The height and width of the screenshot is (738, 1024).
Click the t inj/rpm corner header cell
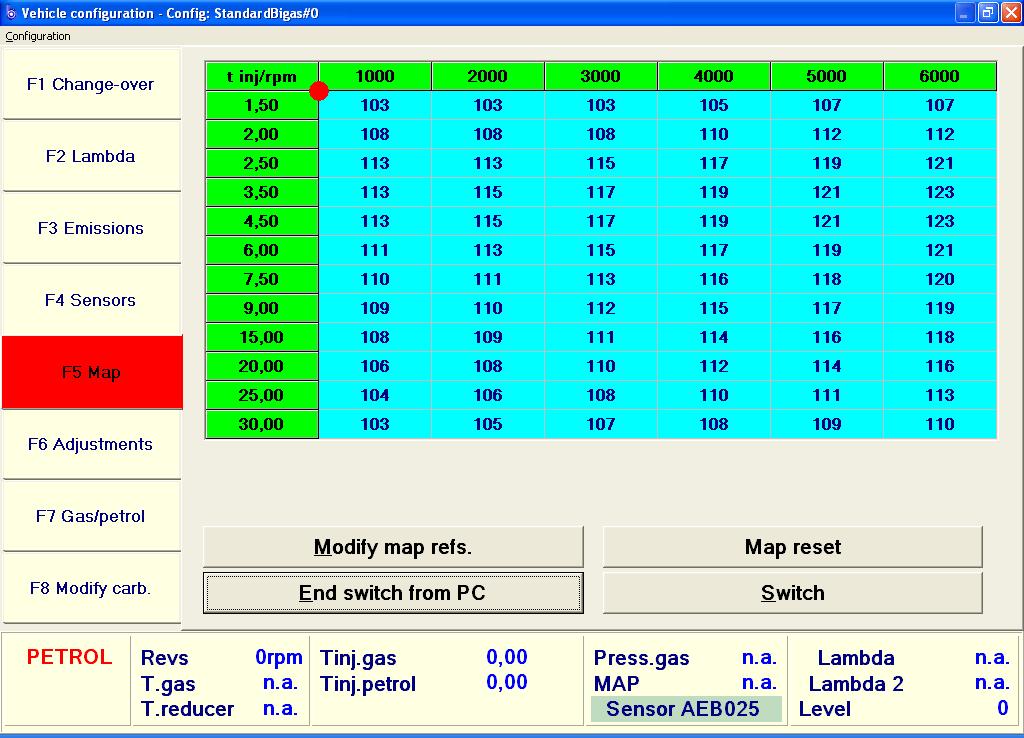pyautogui.click(x=261, y=76)
